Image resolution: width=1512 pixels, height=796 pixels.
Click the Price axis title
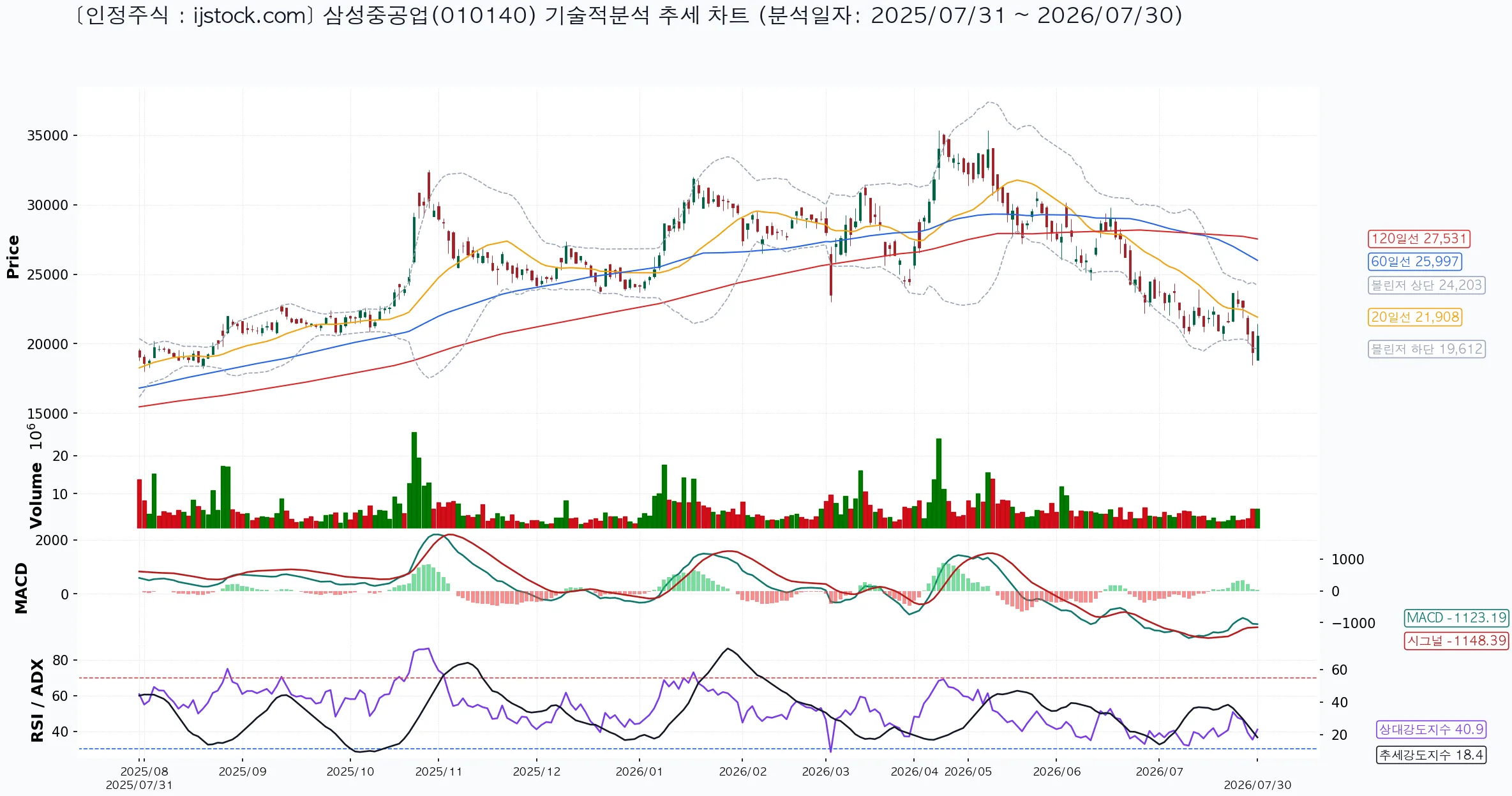pyautogui.click(x=13, y=257)
